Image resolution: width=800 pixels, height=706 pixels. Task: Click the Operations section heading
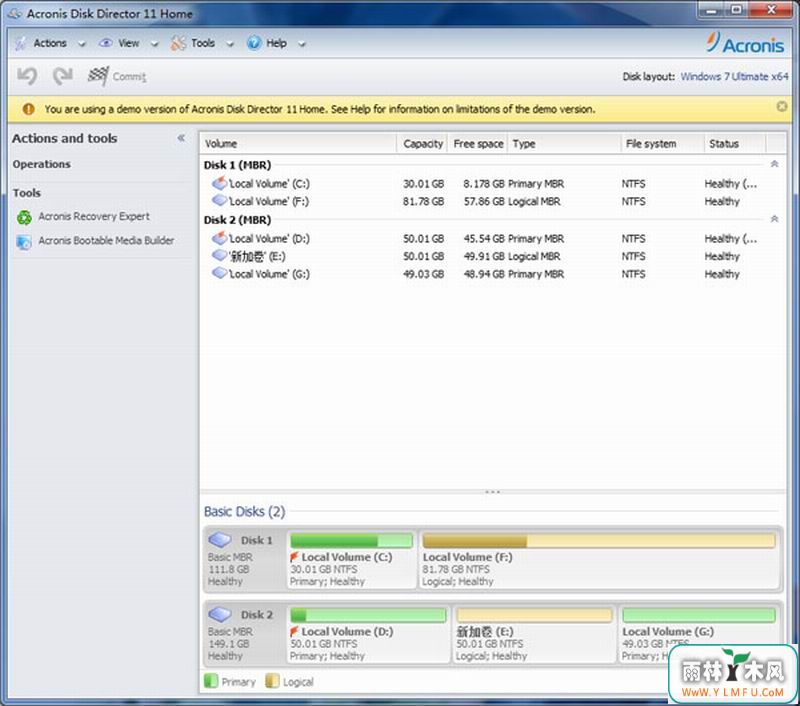pos(42,164)
